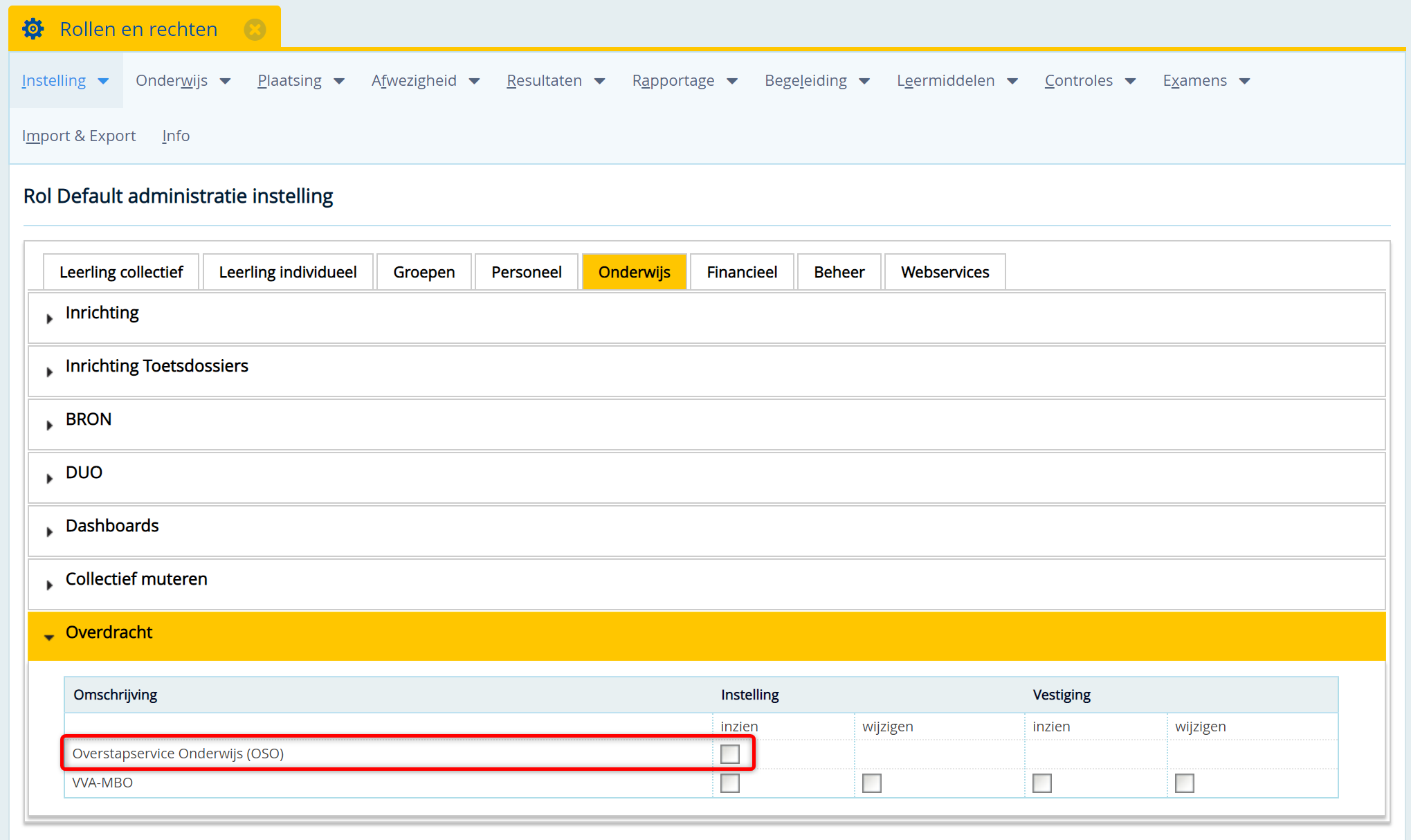Enable Instelling wijzigen for VVA-MBO
Viewport: 1411px width, 840px height.
click(x=872, y=783)
